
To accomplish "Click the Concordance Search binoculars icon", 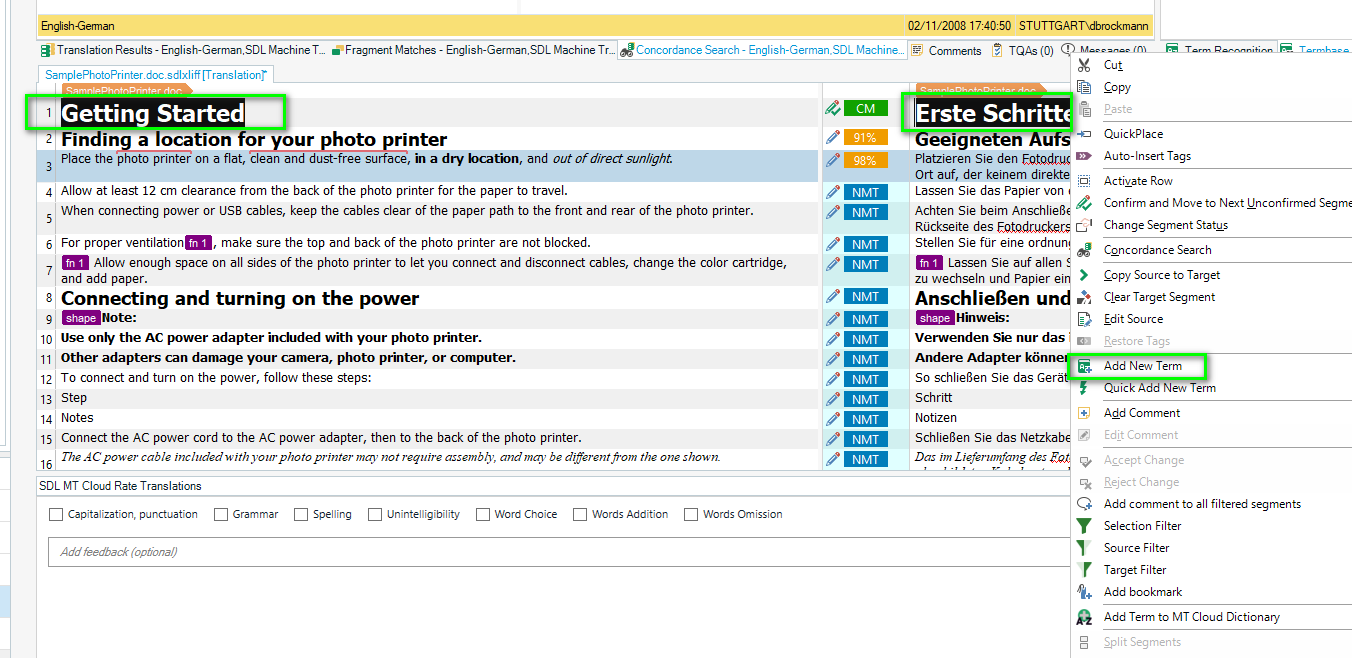I will (x=1084, y=250).
